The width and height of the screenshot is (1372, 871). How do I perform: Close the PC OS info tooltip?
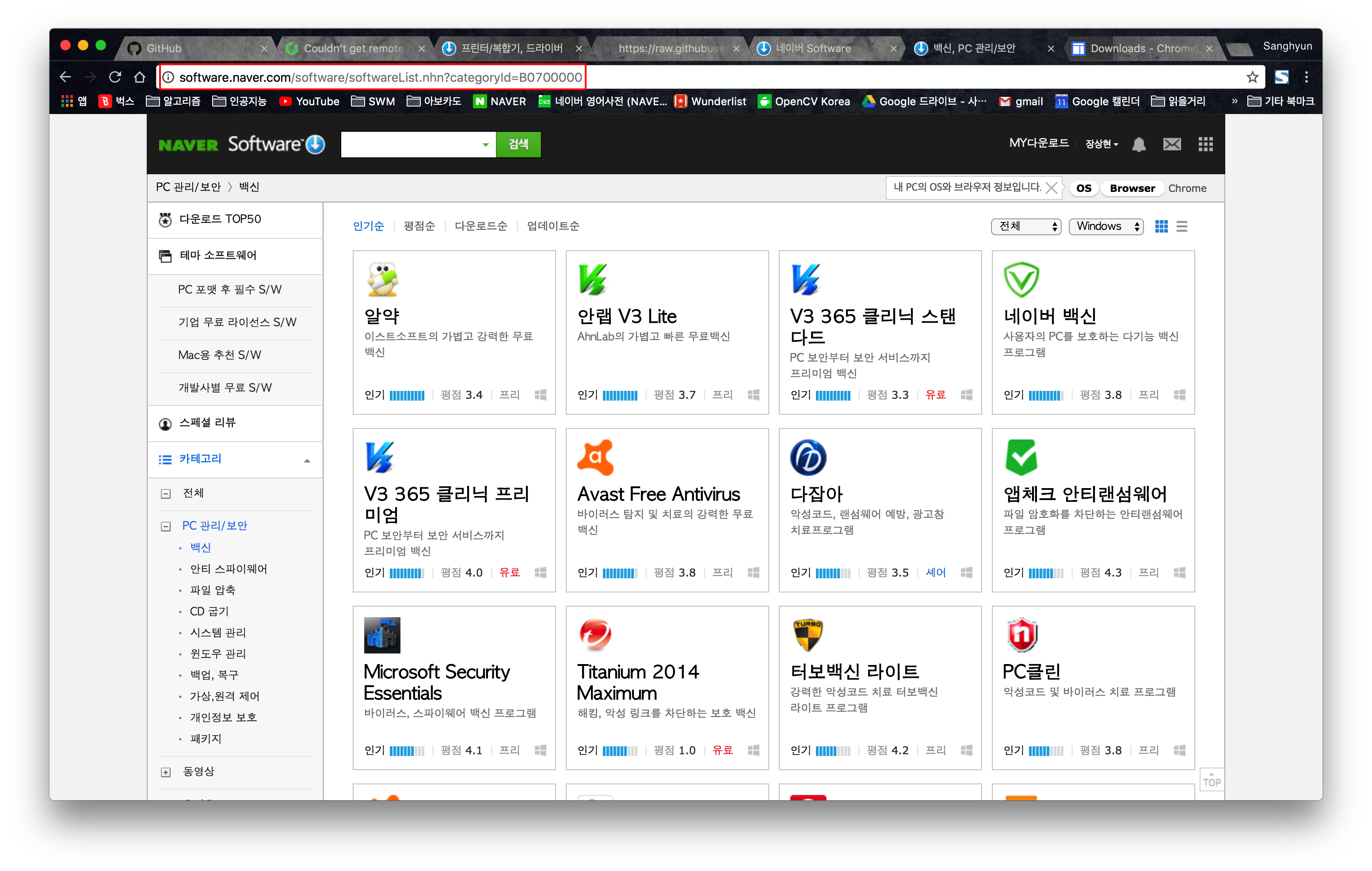click(1051, 187)
